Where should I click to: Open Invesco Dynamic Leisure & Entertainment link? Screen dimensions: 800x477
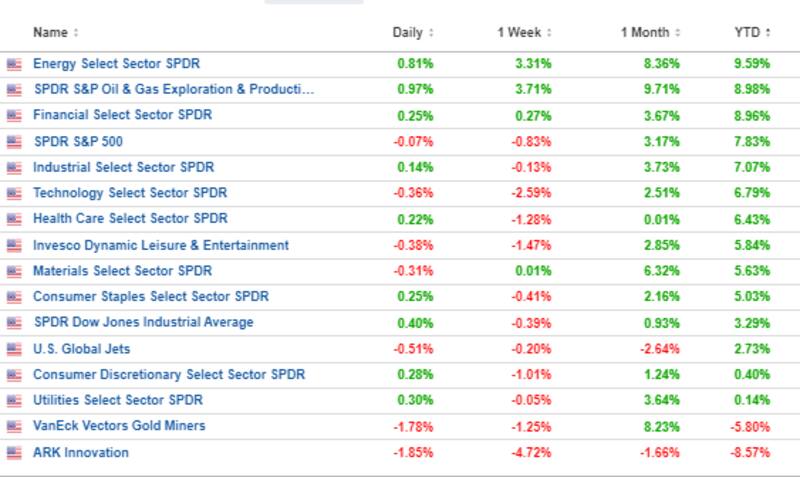coord(161,245)
